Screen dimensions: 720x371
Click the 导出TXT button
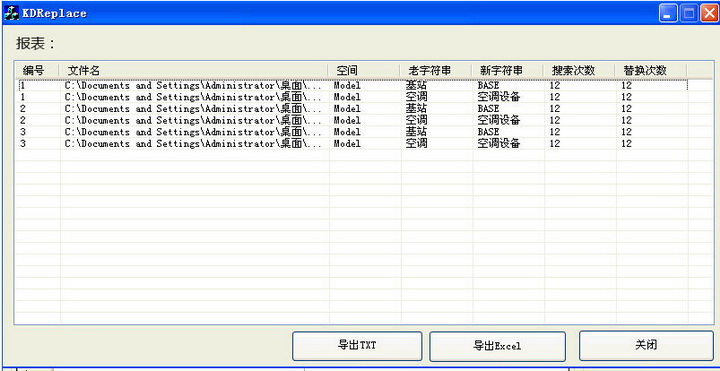[357, 346]
